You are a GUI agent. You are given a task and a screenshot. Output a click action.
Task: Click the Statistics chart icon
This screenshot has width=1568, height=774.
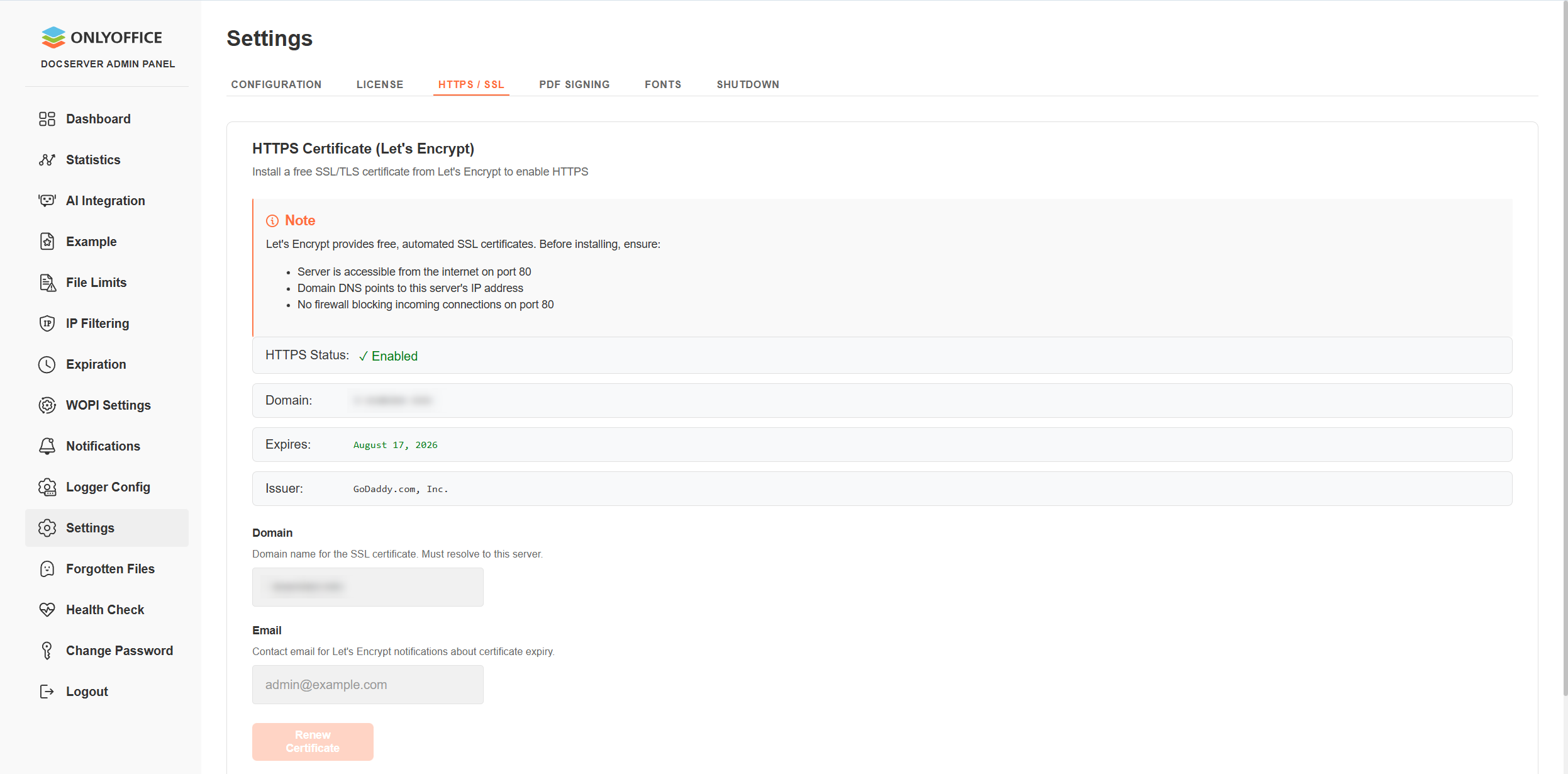(x=47, y=160)
